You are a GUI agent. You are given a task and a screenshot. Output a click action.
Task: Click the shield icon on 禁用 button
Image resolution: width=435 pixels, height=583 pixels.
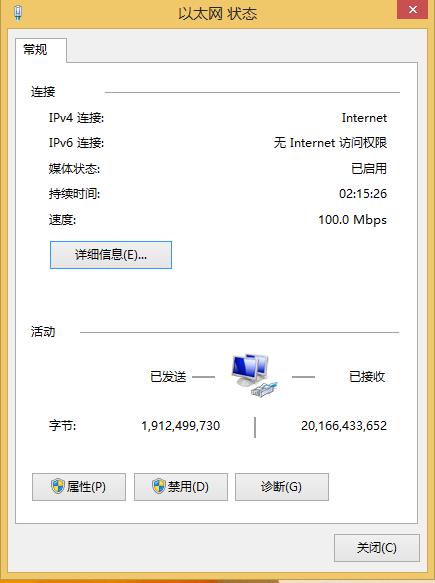coord(159,486)
